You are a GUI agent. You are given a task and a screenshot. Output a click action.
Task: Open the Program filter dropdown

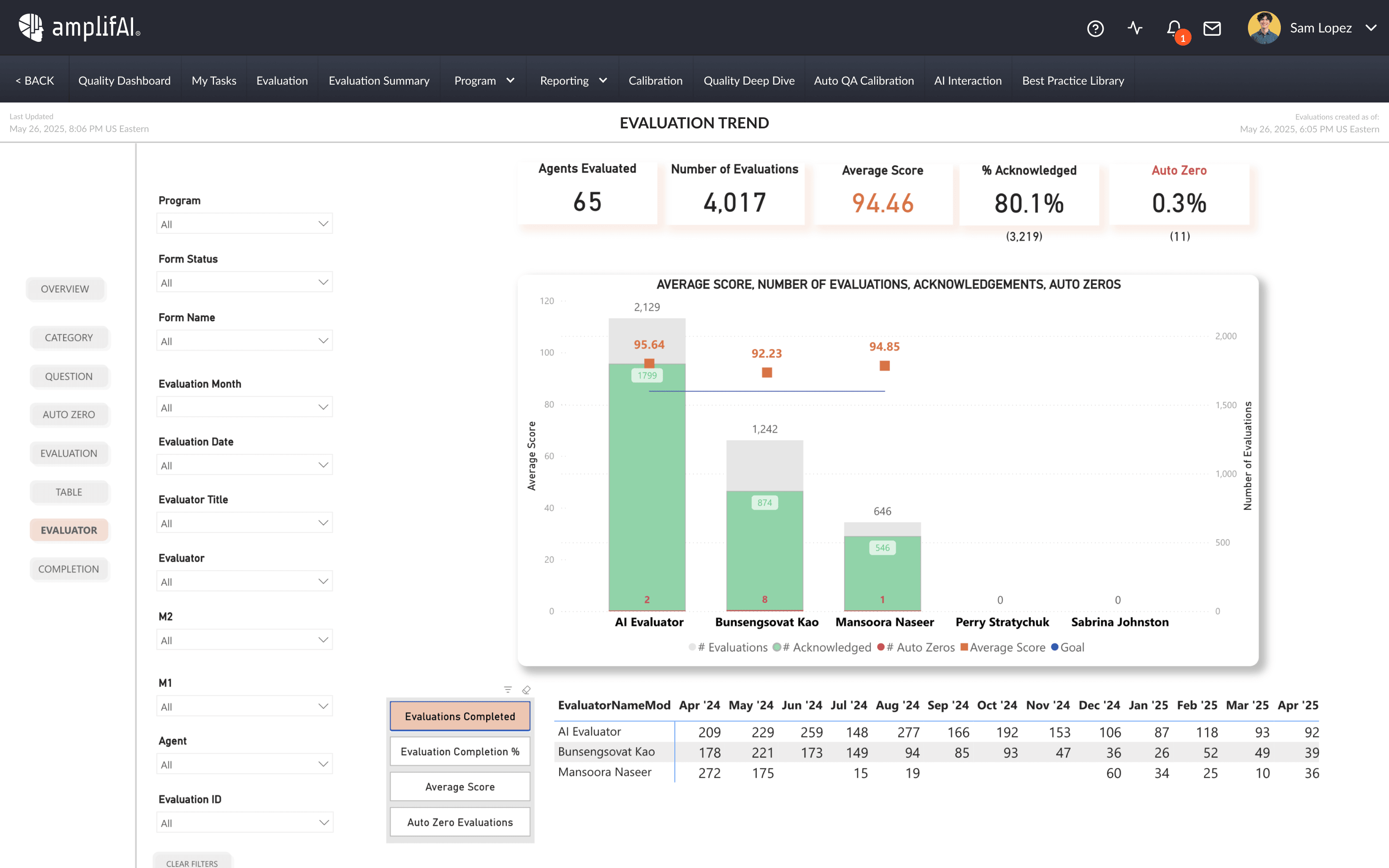[245, 223]
